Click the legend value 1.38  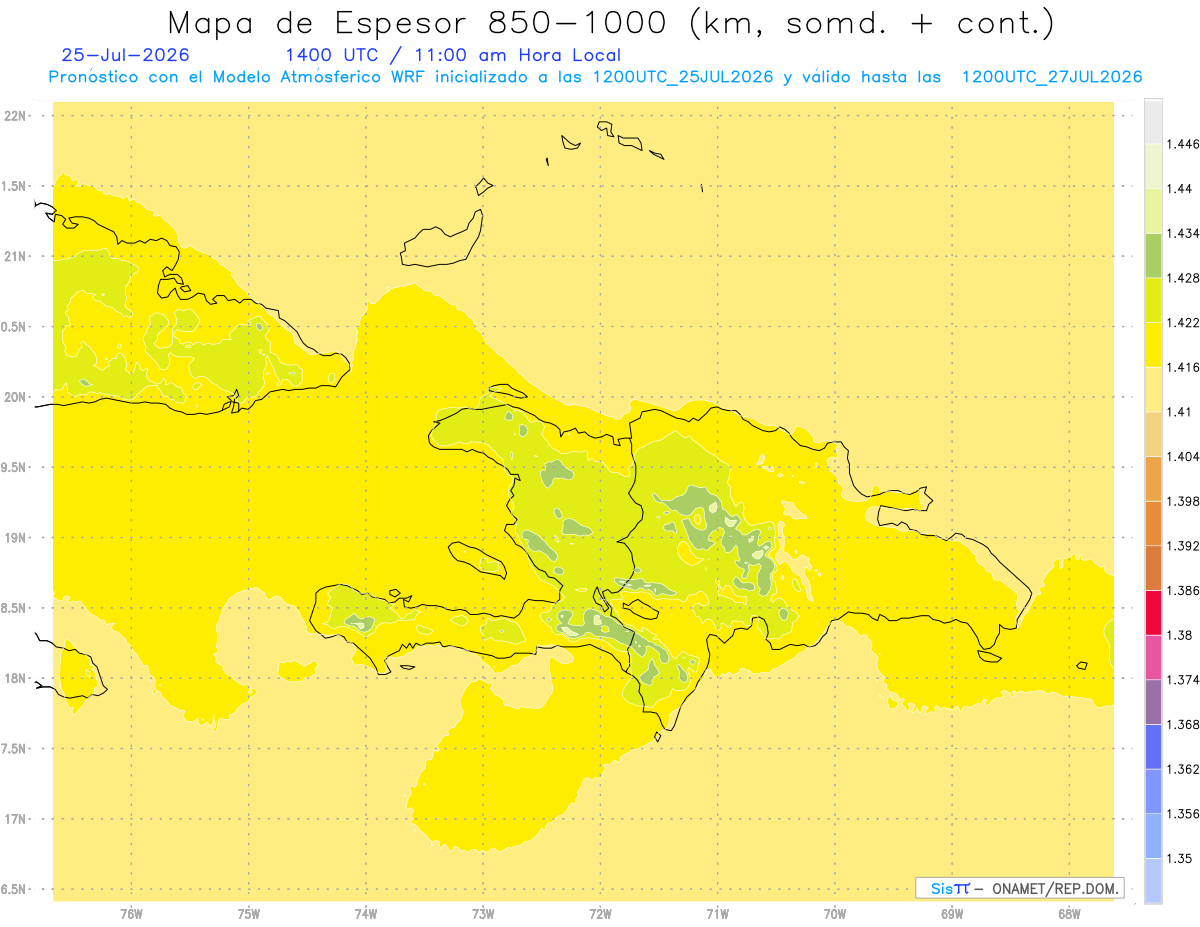click(1180, 635)
